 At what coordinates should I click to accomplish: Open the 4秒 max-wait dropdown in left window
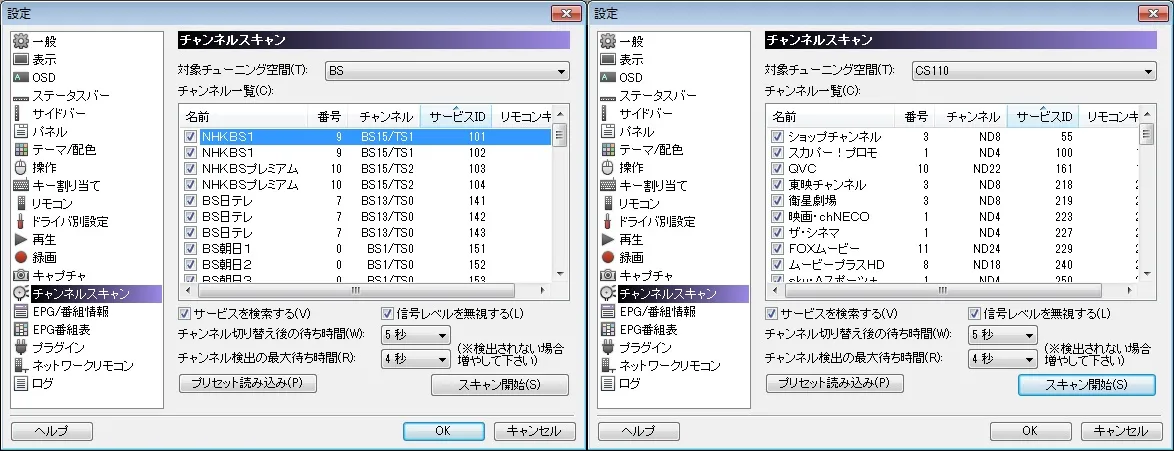416,359
